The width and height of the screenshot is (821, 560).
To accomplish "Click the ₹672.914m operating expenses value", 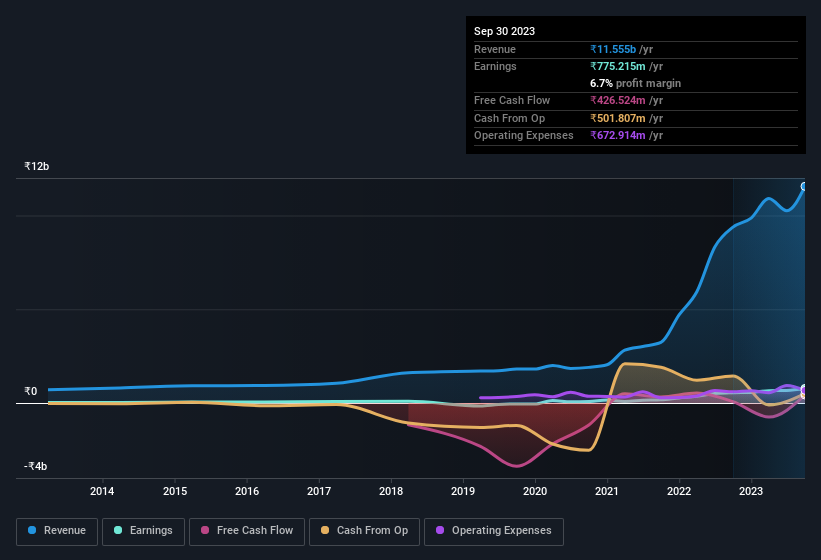I will coord(618,136).
